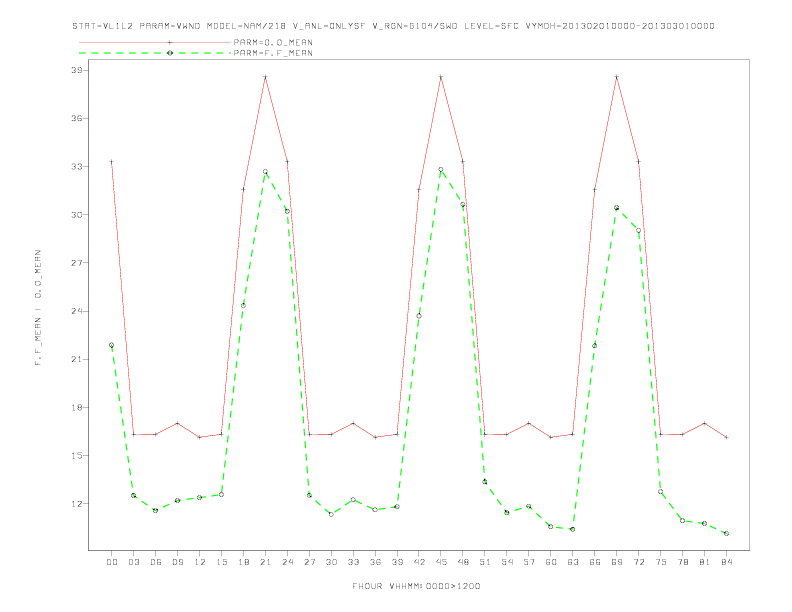Viewport: 792px width, 612px height.
Task: Click x-axis tick label 57
Action: tap(529, 562)
